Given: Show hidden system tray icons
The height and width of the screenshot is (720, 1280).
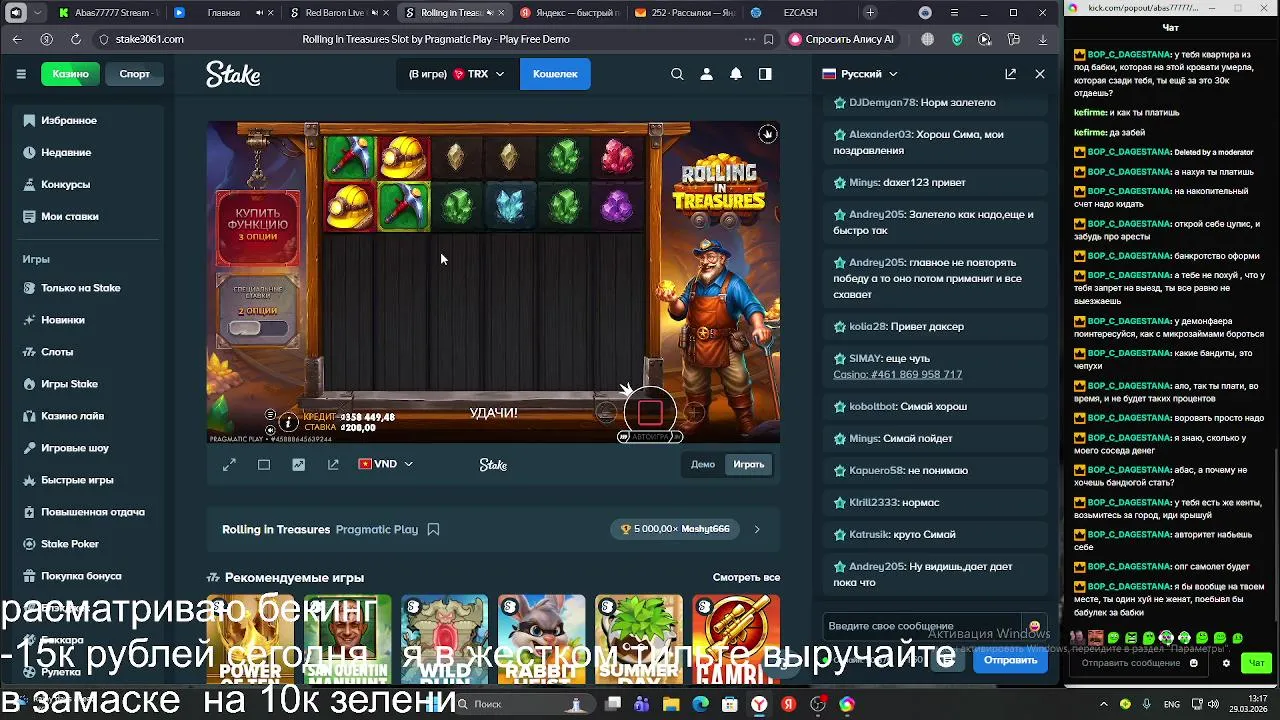Looking at the screenshot, I should (x=1104, y=704).
